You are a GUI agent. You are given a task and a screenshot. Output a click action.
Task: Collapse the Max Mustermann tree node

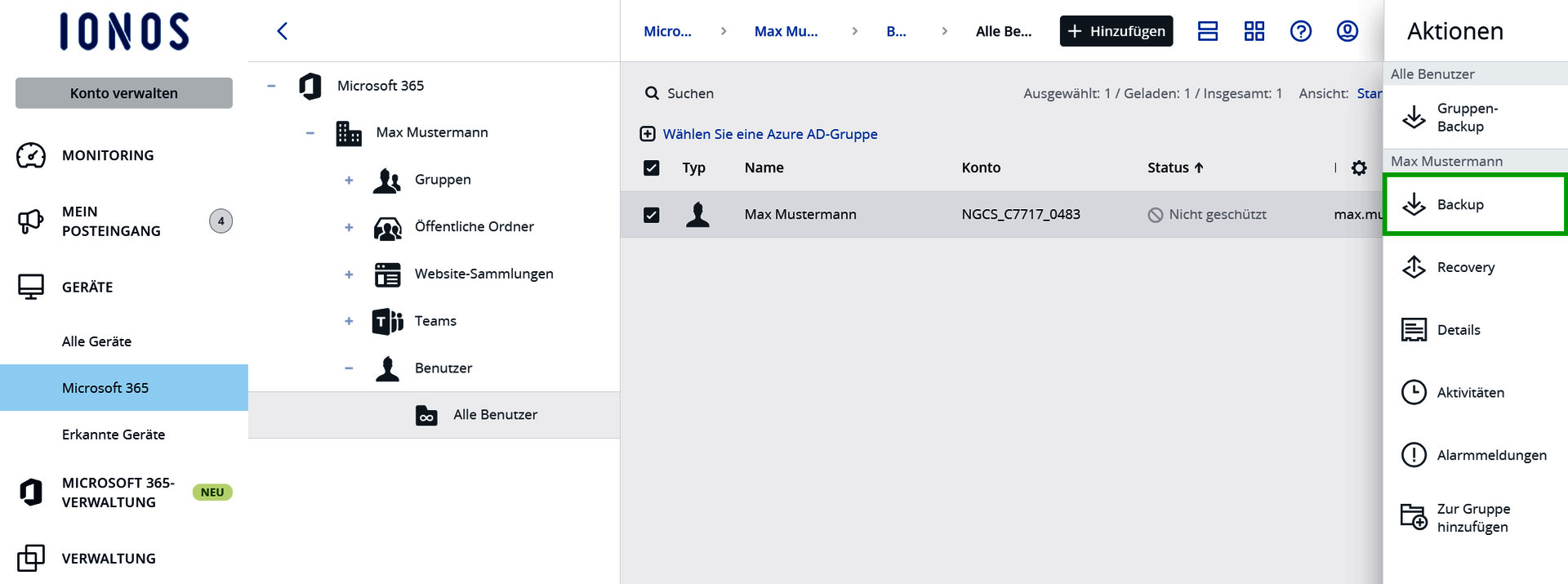(310, 133)
